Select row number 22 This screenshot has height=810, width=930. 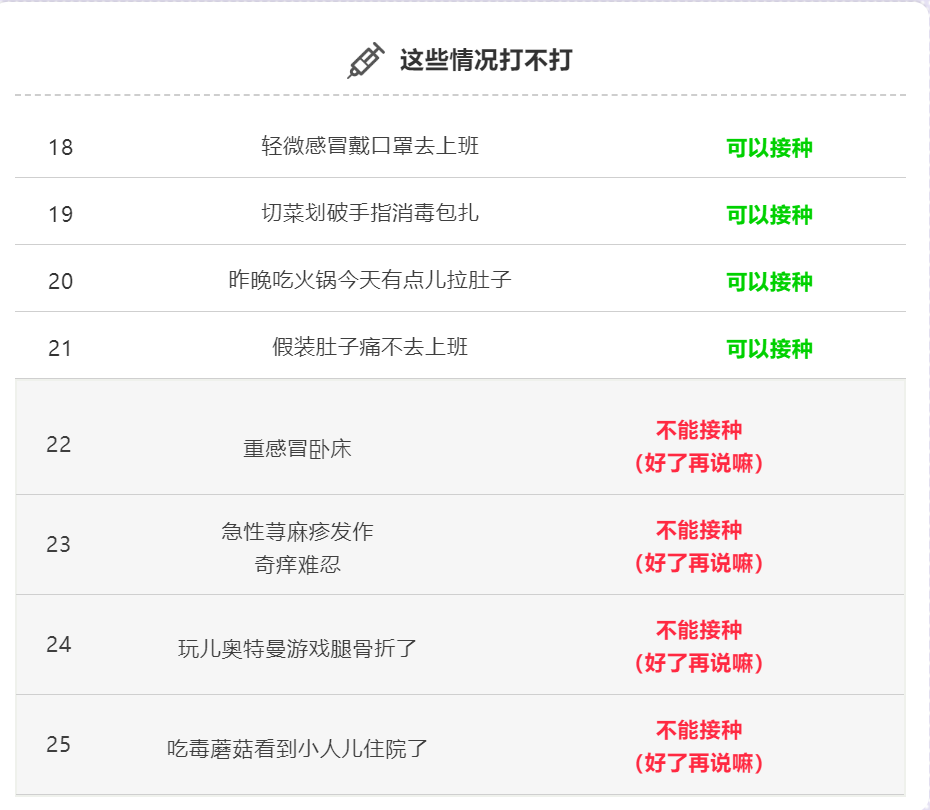pos(59,444)
